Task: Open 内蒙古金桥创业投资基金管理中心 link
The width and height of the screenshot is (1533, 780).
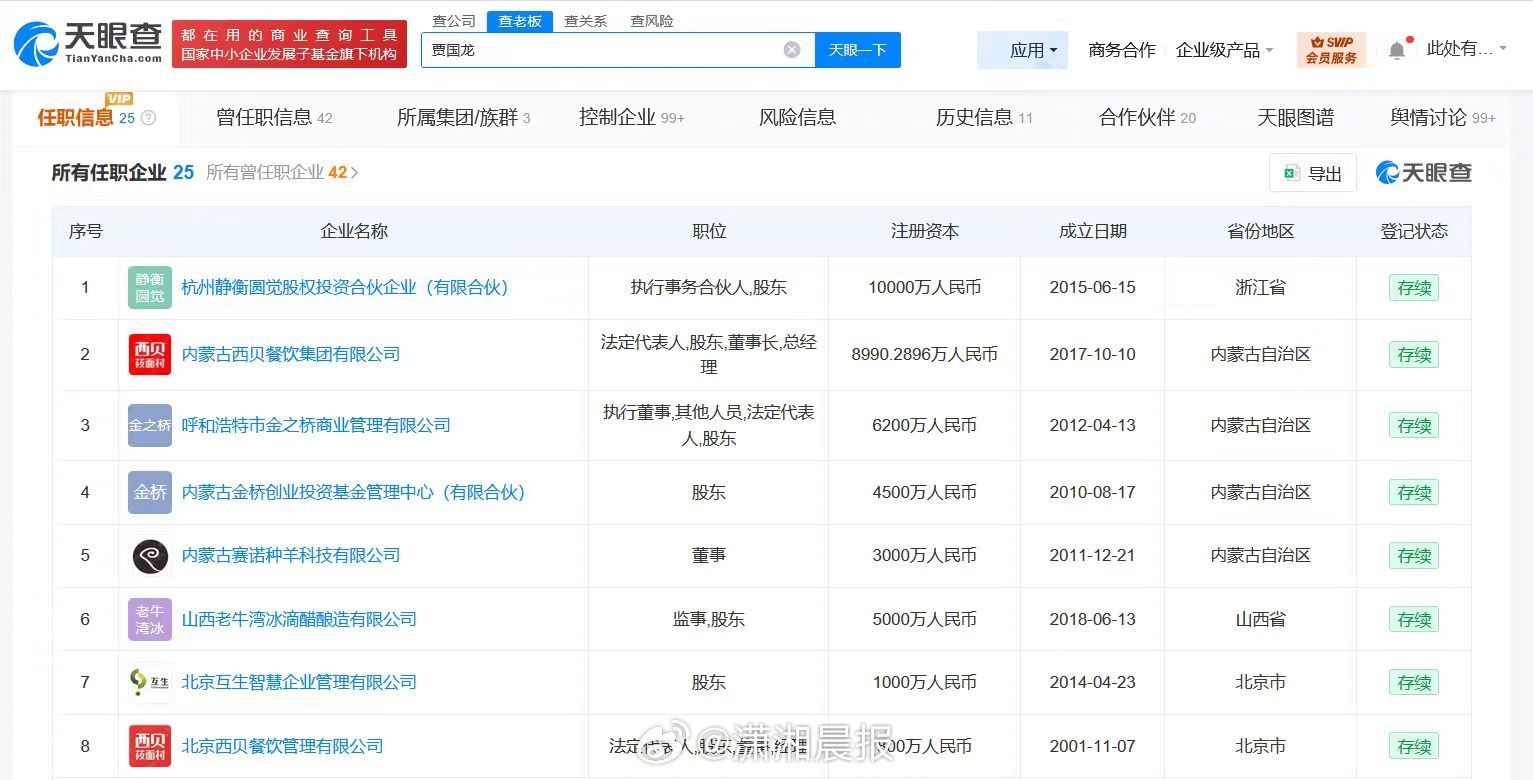Action: (x=353, y=492)
